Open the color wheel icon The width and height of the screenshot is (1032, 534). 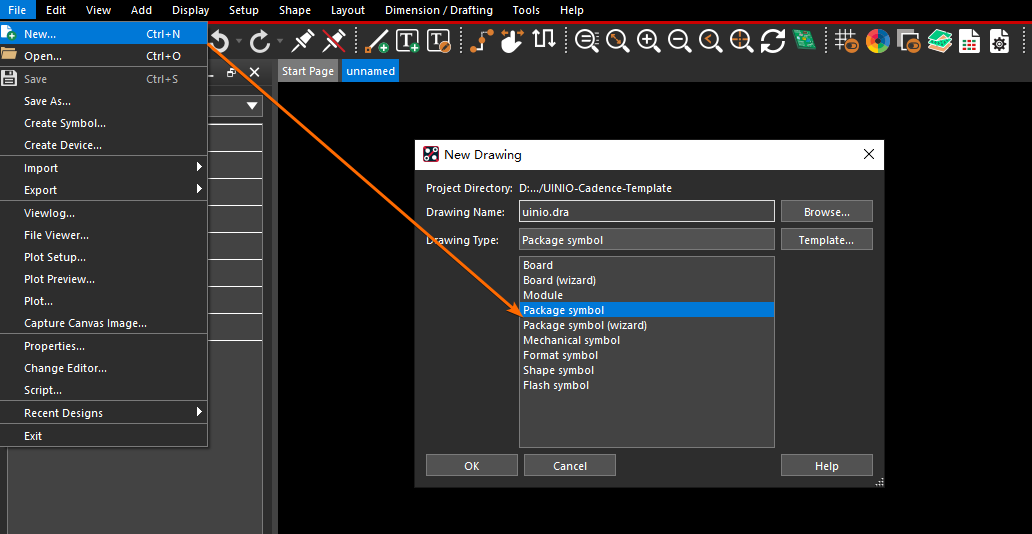[878, 41]
